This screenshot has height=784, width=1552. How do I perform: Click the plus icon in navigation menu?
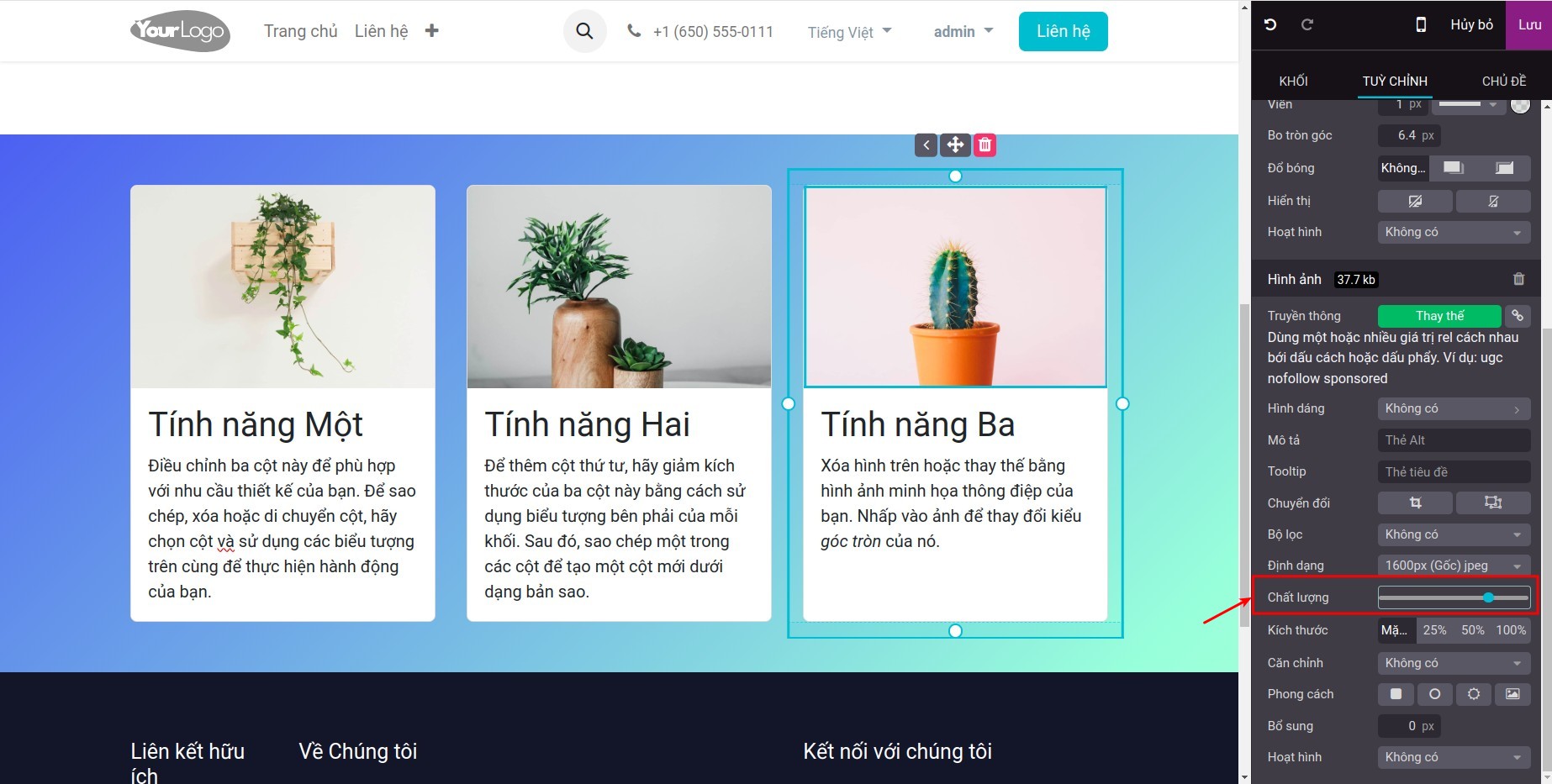[431, 31]
